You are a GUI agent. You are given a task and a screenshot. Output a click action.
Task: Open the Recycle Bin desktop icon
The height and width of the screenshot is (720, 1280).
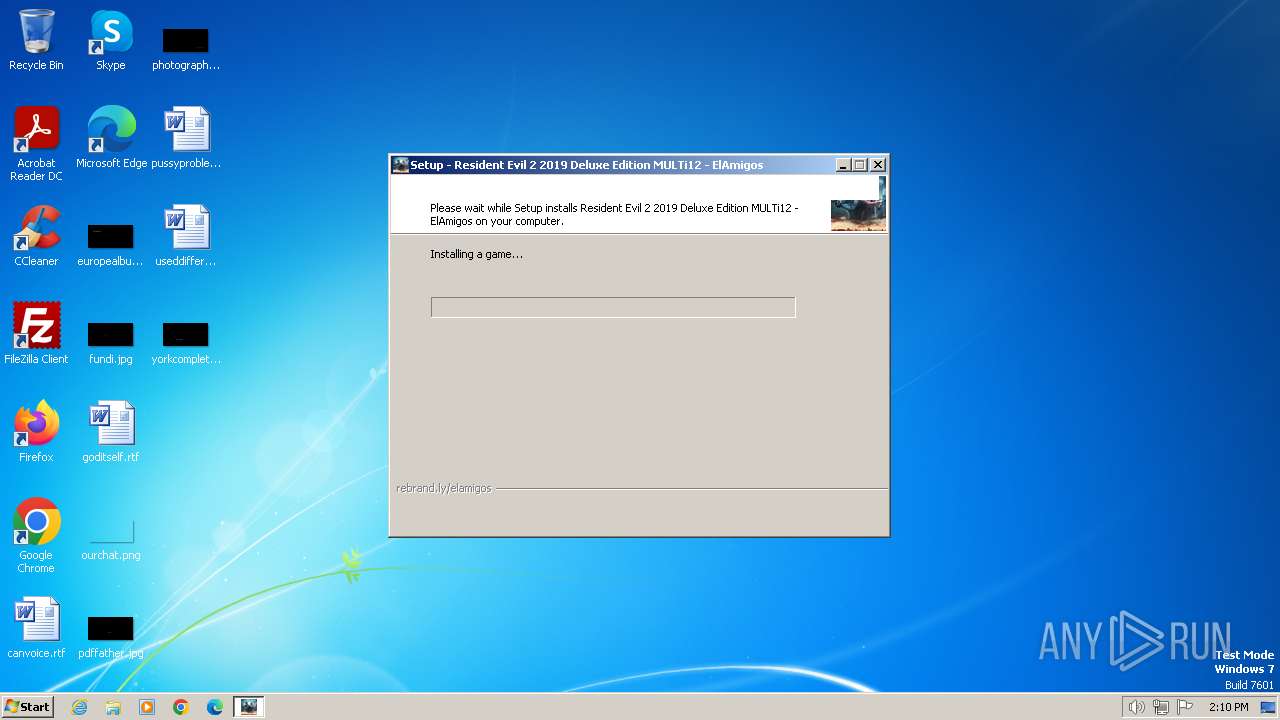[36, 40]
